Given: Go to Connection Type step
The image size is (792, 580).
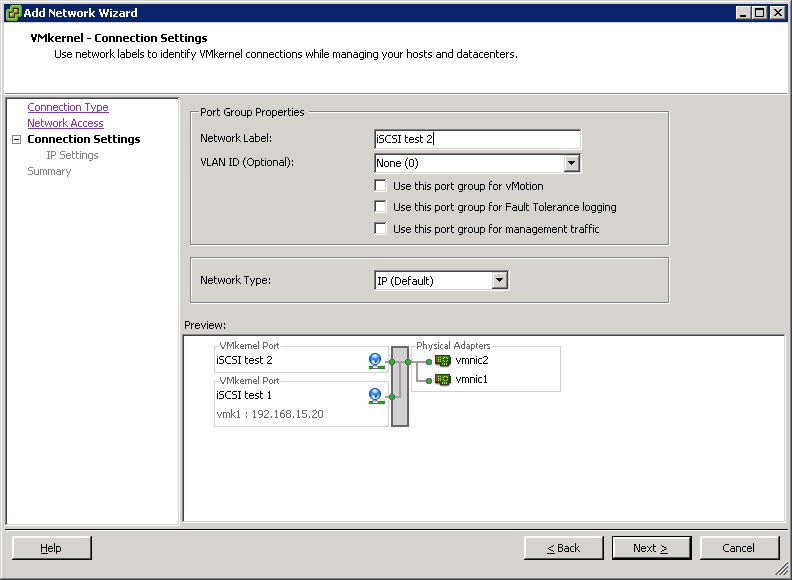Looking at the screenshot, I should 68,107.
